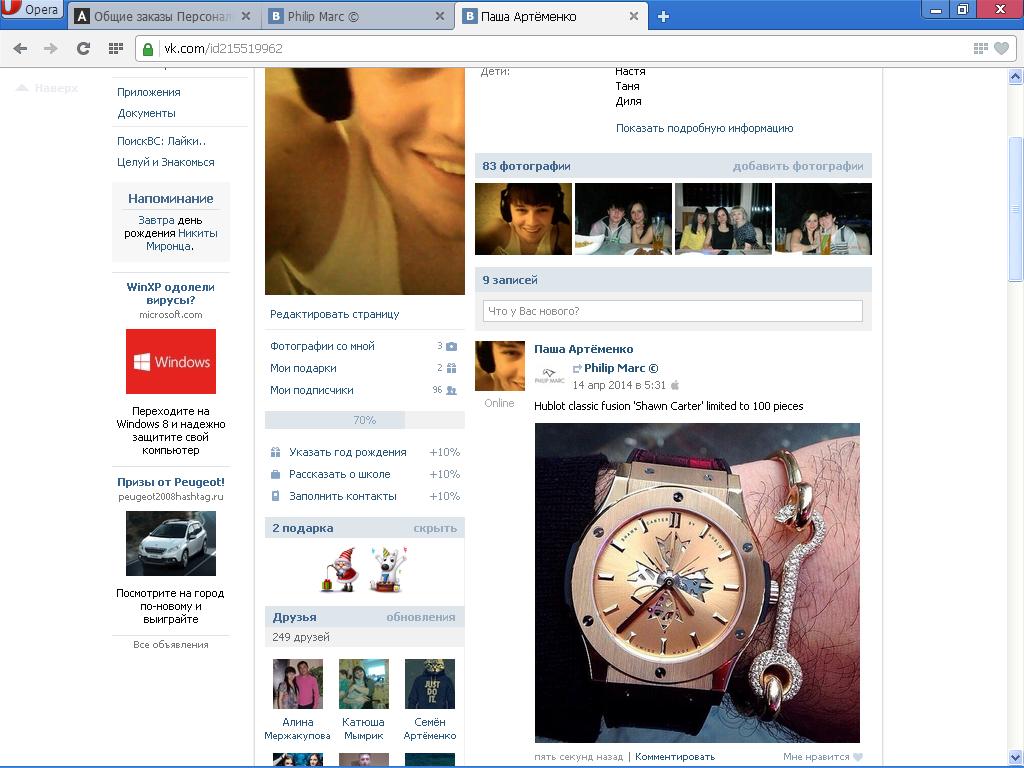Close the Philip Marc © tab

click(x=440, y=16)
